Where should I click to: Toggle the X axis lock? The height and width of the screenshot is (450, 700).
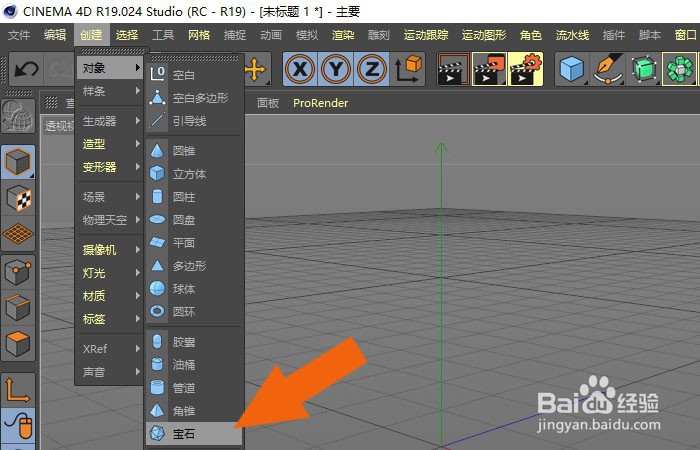pyautogui.click(x=300, y=69)
